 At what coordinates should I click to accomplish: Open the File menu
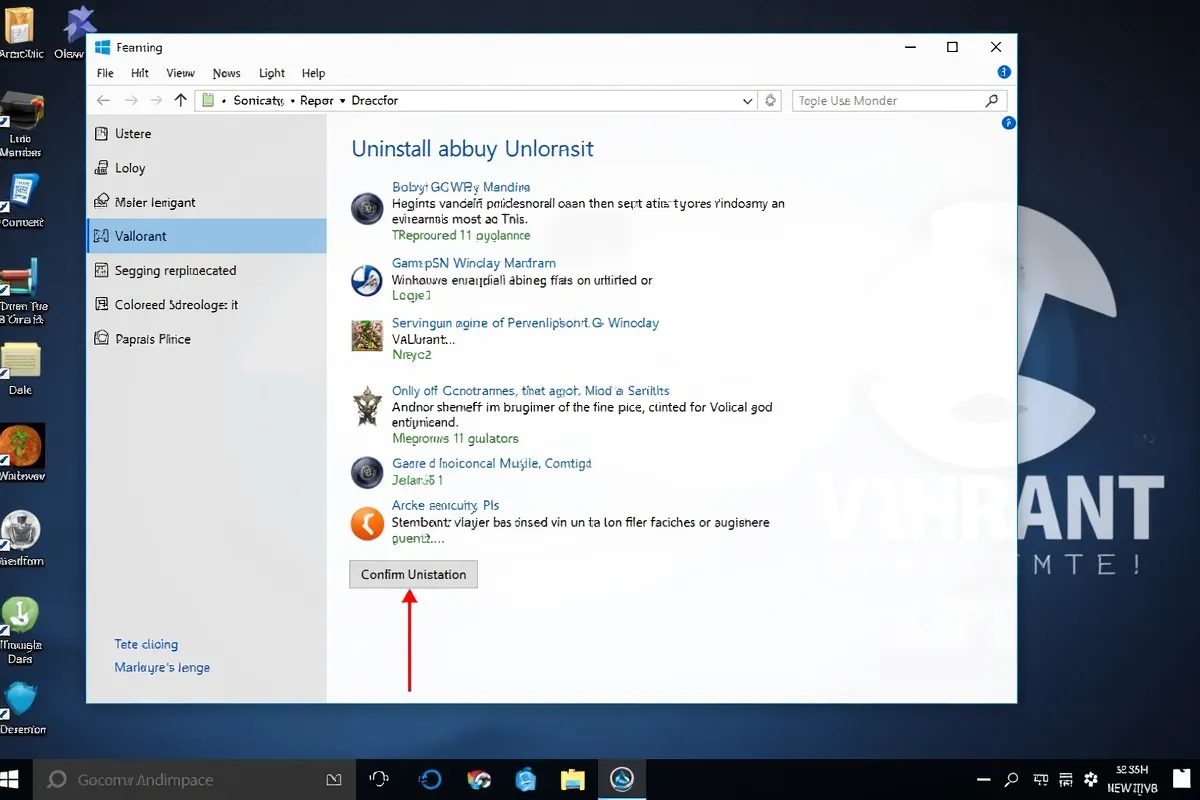point(105,73)
